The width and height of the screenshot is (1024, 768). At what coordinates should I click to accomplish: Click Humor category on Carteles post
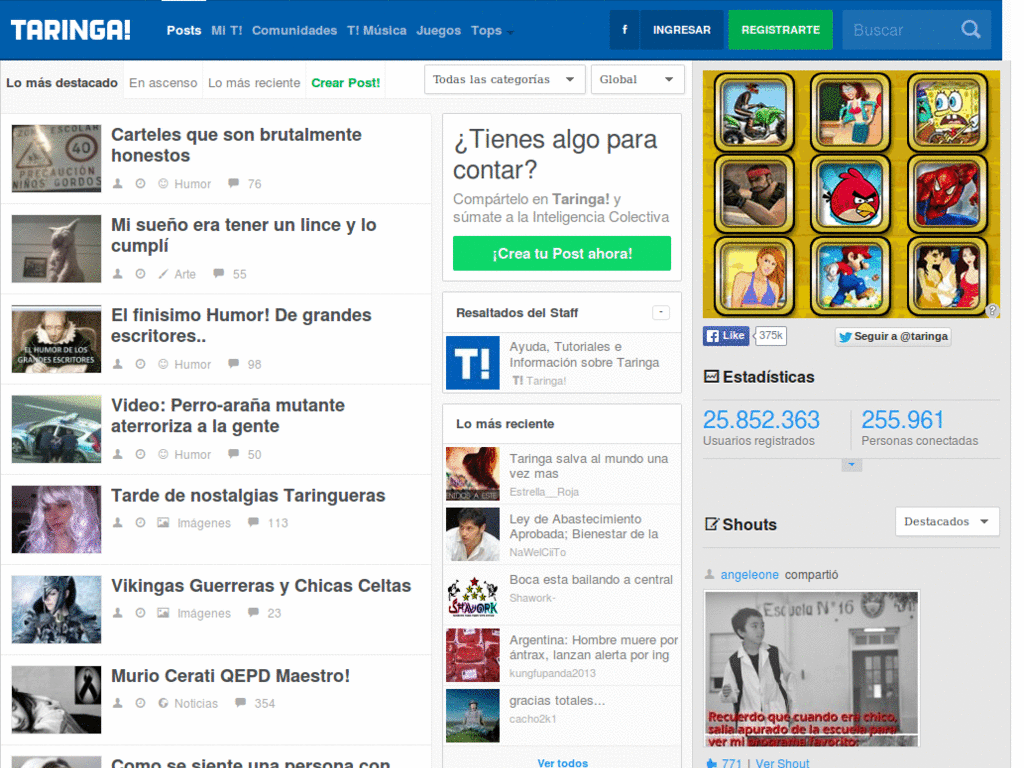[x=192, y=184]
